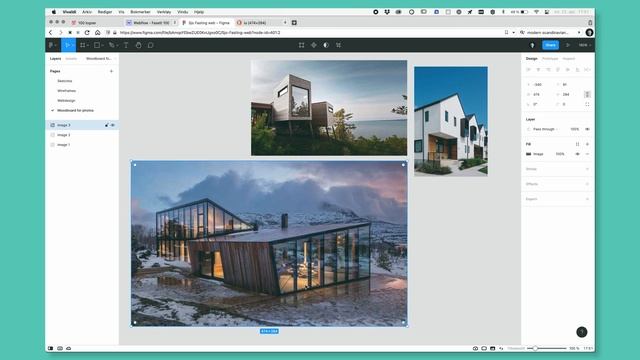The width and height of the screenshot is (640, 360).
Task: Align selection to the bottom
Action: 578,70
